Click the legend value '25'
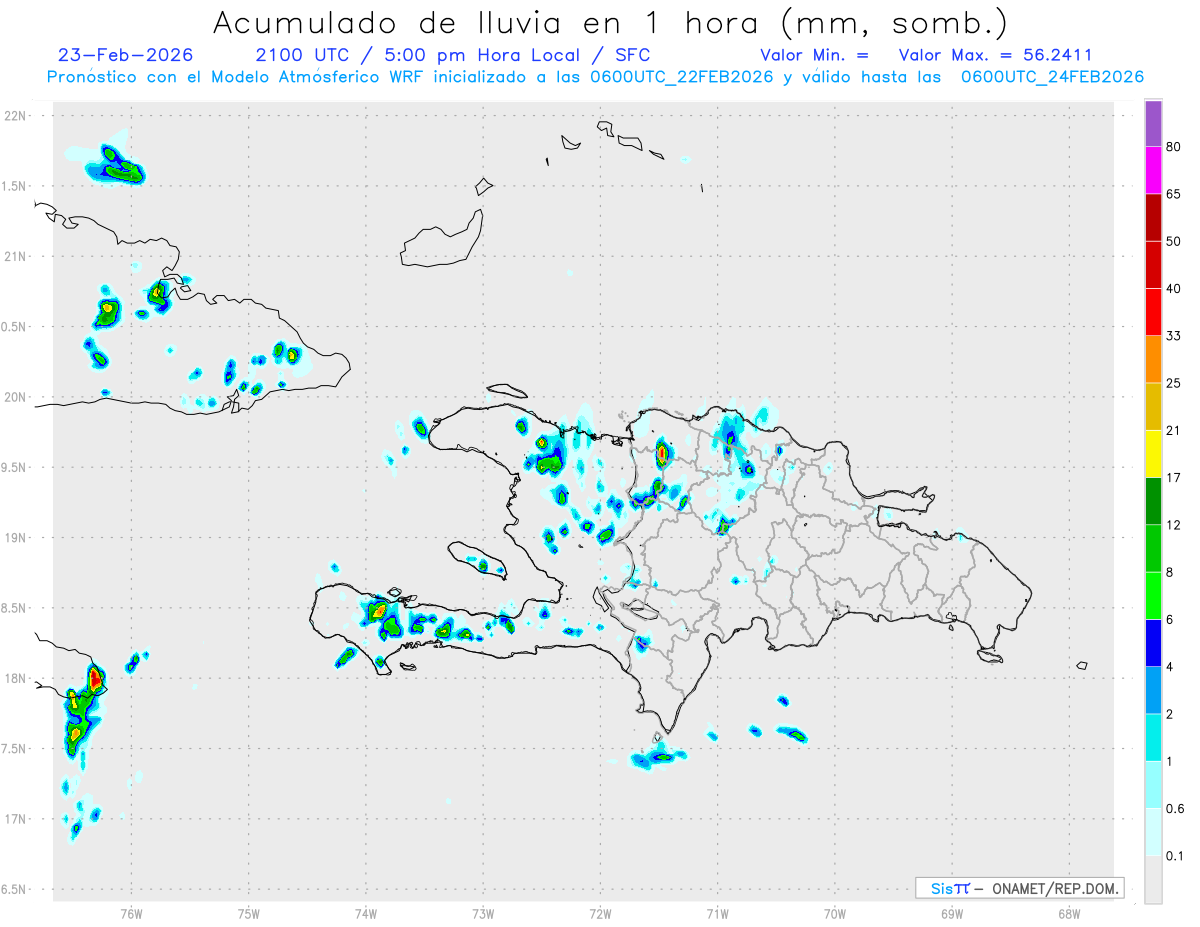The height and width of the screenshot is (927, 1200). (1174, 383)
